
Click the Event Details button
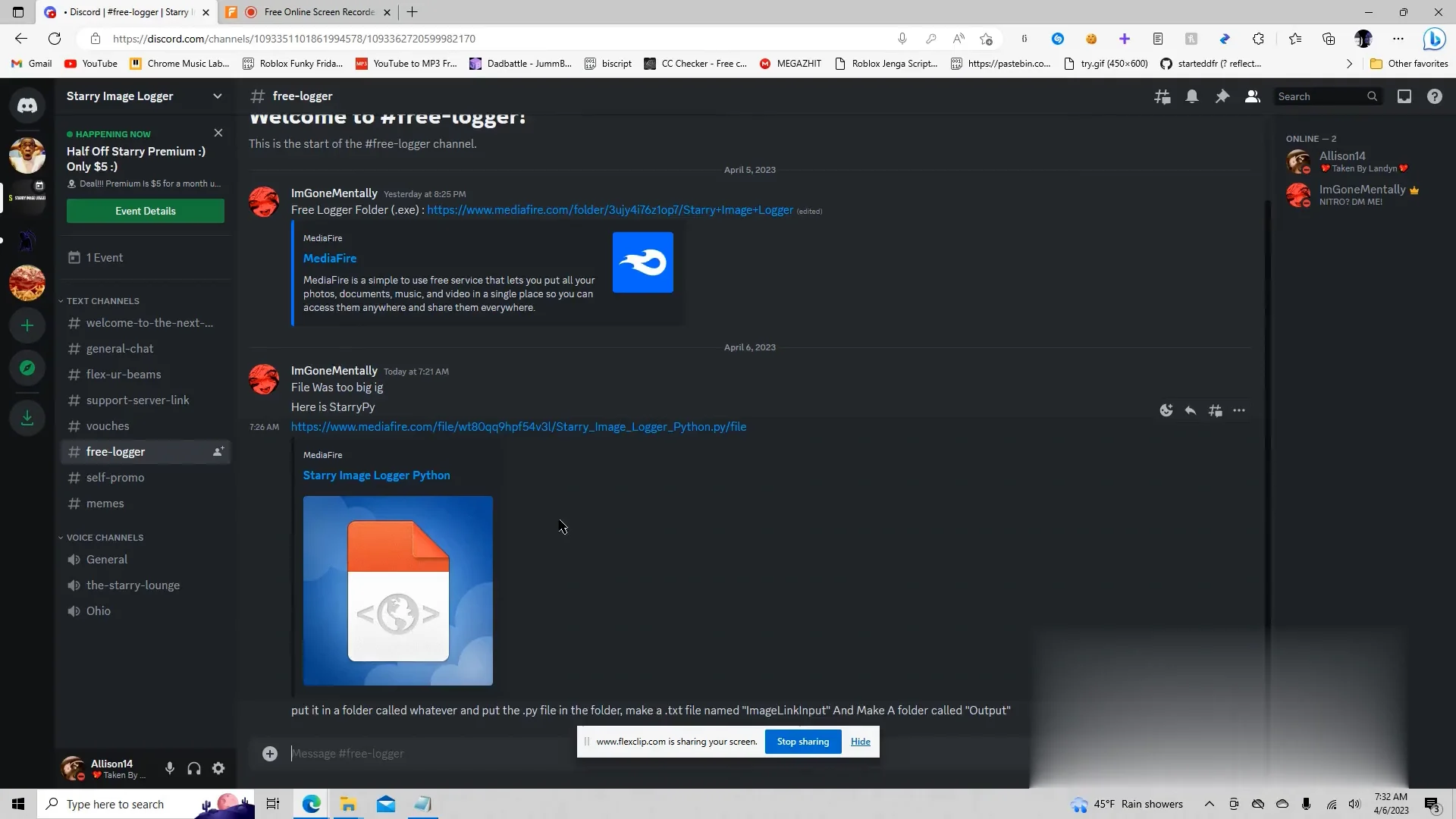(x=146, y=211)
